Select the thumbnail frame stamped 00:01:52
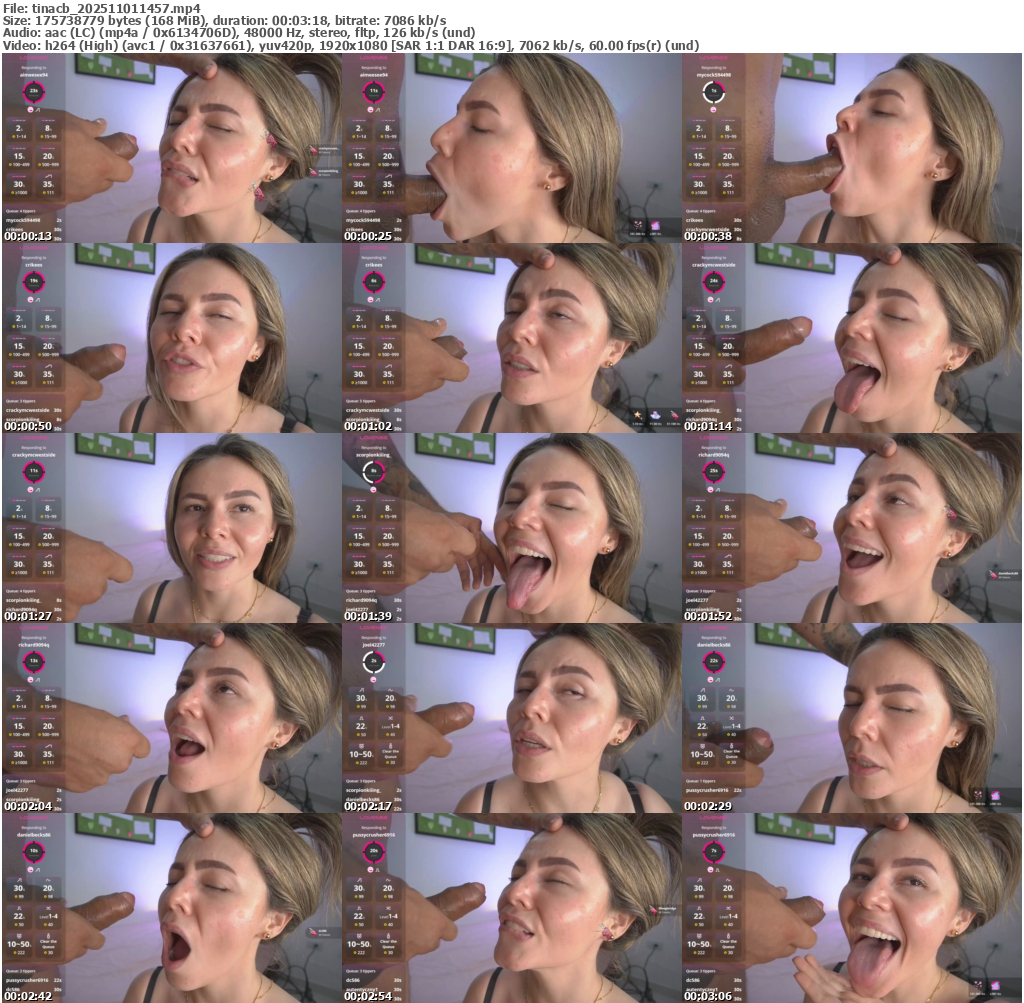 (x=852, y=528)
